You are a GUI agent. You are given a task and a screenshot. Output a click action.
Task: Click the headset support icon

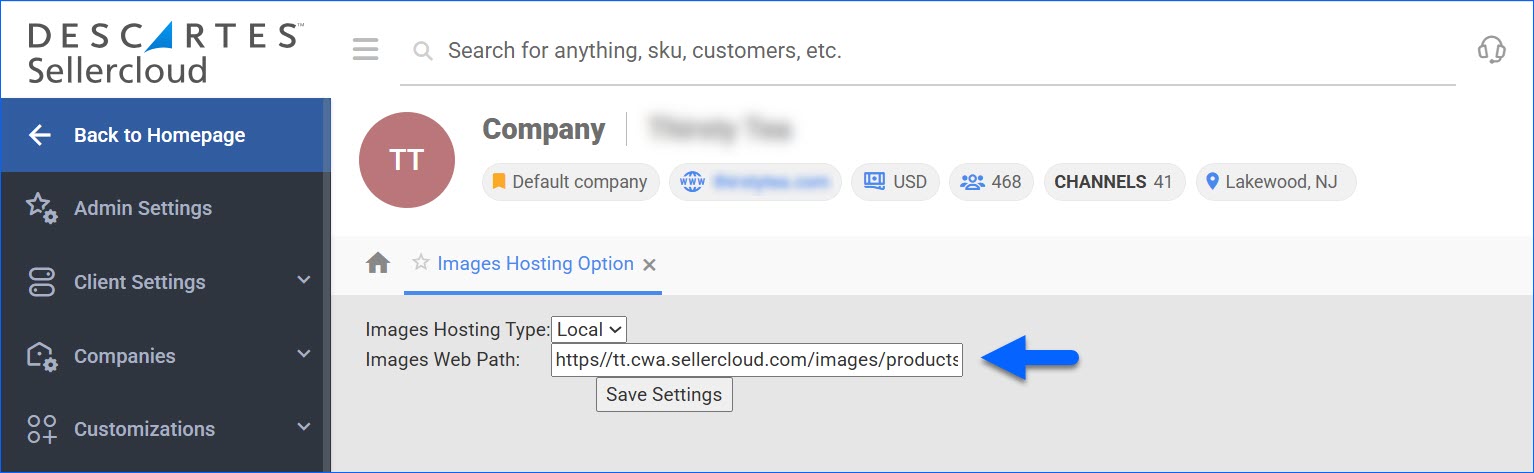point(1491,49)
